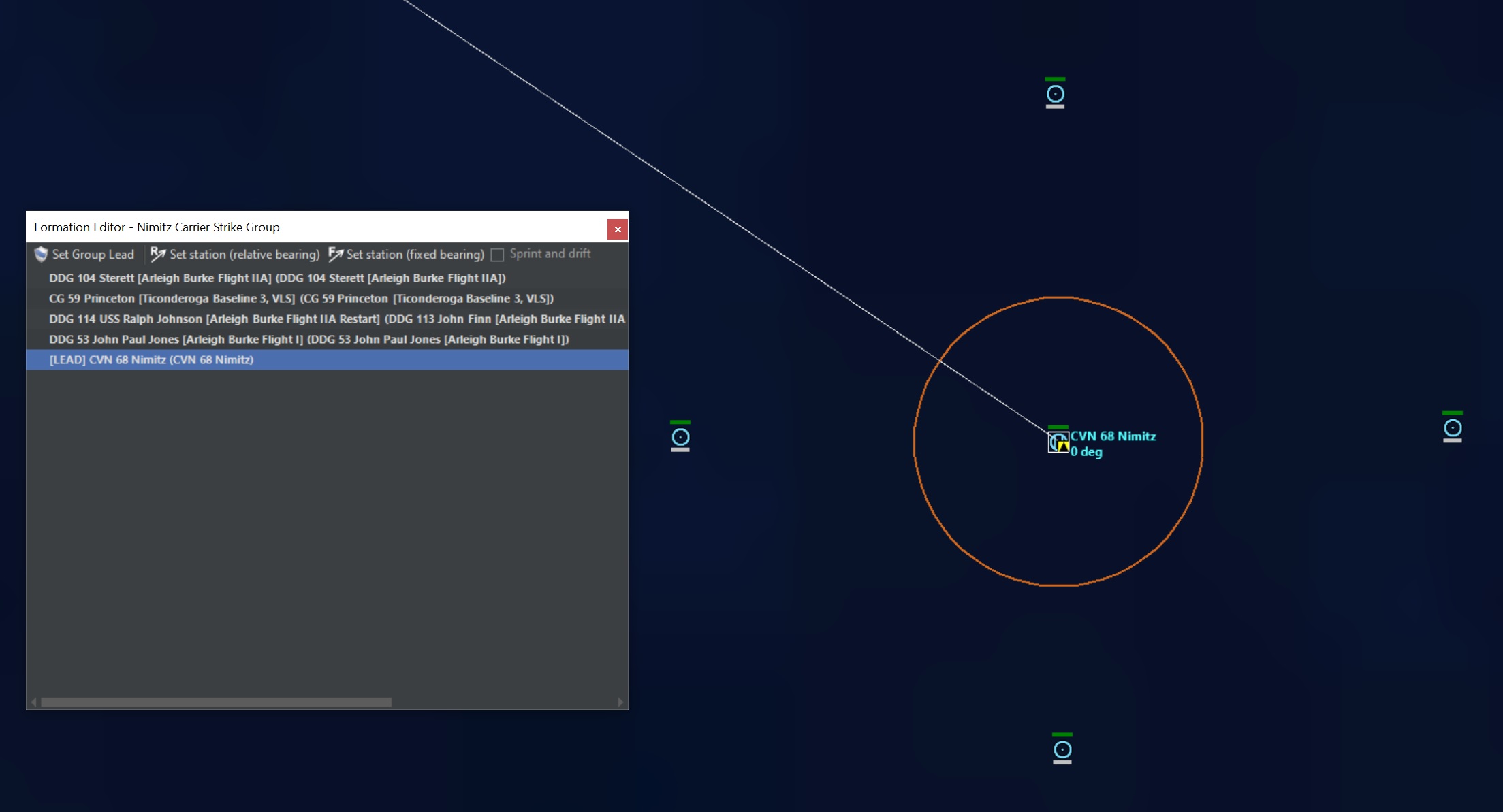Click the CVN 68 Nimitz carrier unit icon
Viewport: 1503px width, 812px height.
(x=1058, y=442)
